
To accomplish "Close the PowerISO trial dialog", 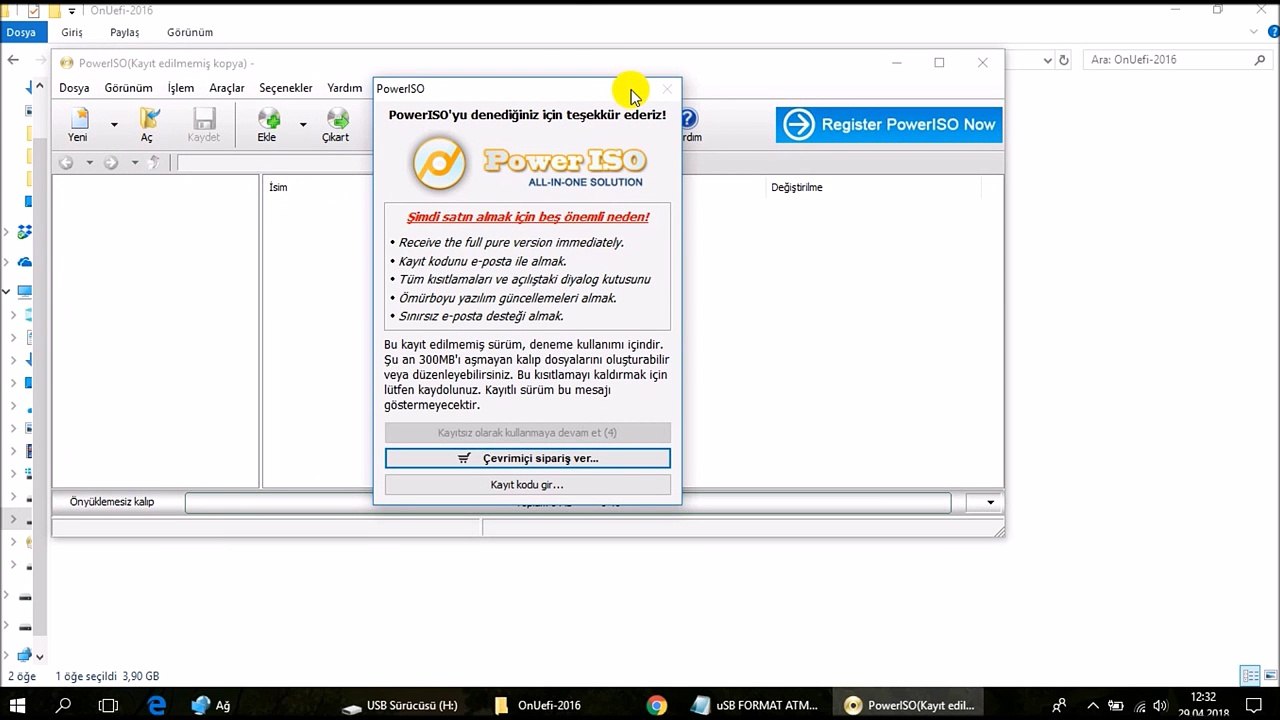I will tap(667, 89).
